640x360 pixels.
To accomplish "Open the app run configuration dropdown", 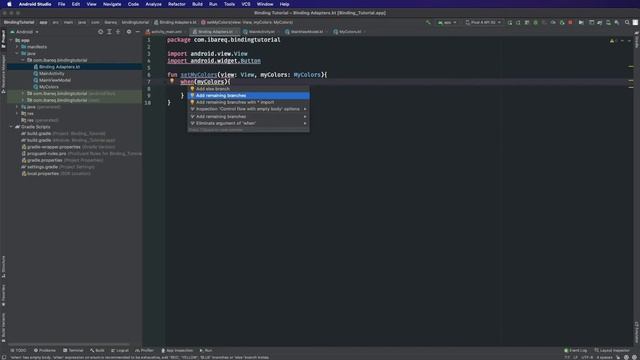I will (x=447, y=22).
